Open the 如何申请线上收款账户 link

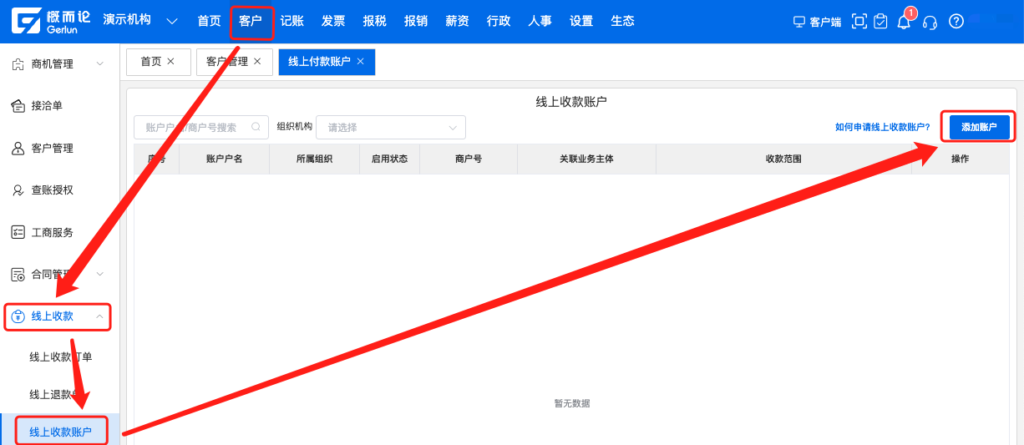[x=882, y=127]
